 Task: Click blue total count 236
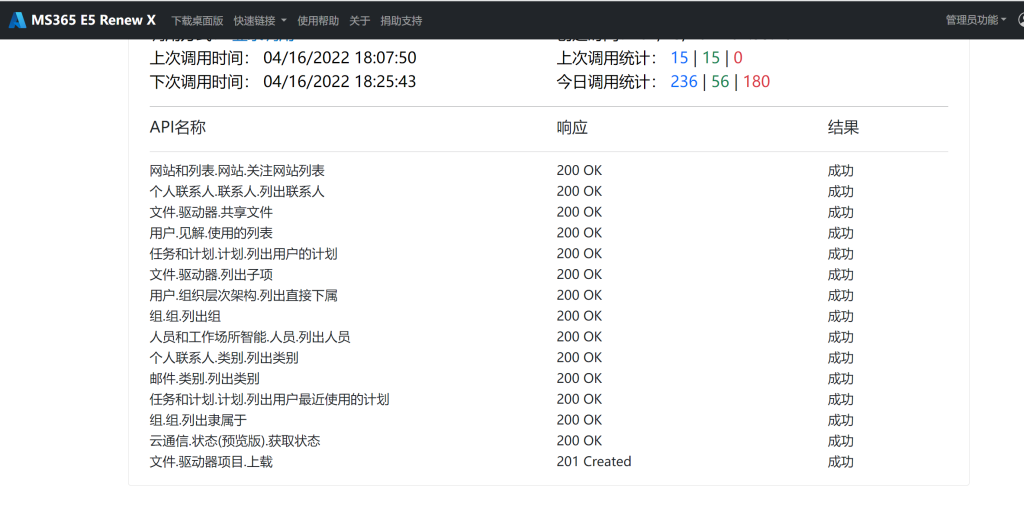pyautogui.click(x=684, y=82)
